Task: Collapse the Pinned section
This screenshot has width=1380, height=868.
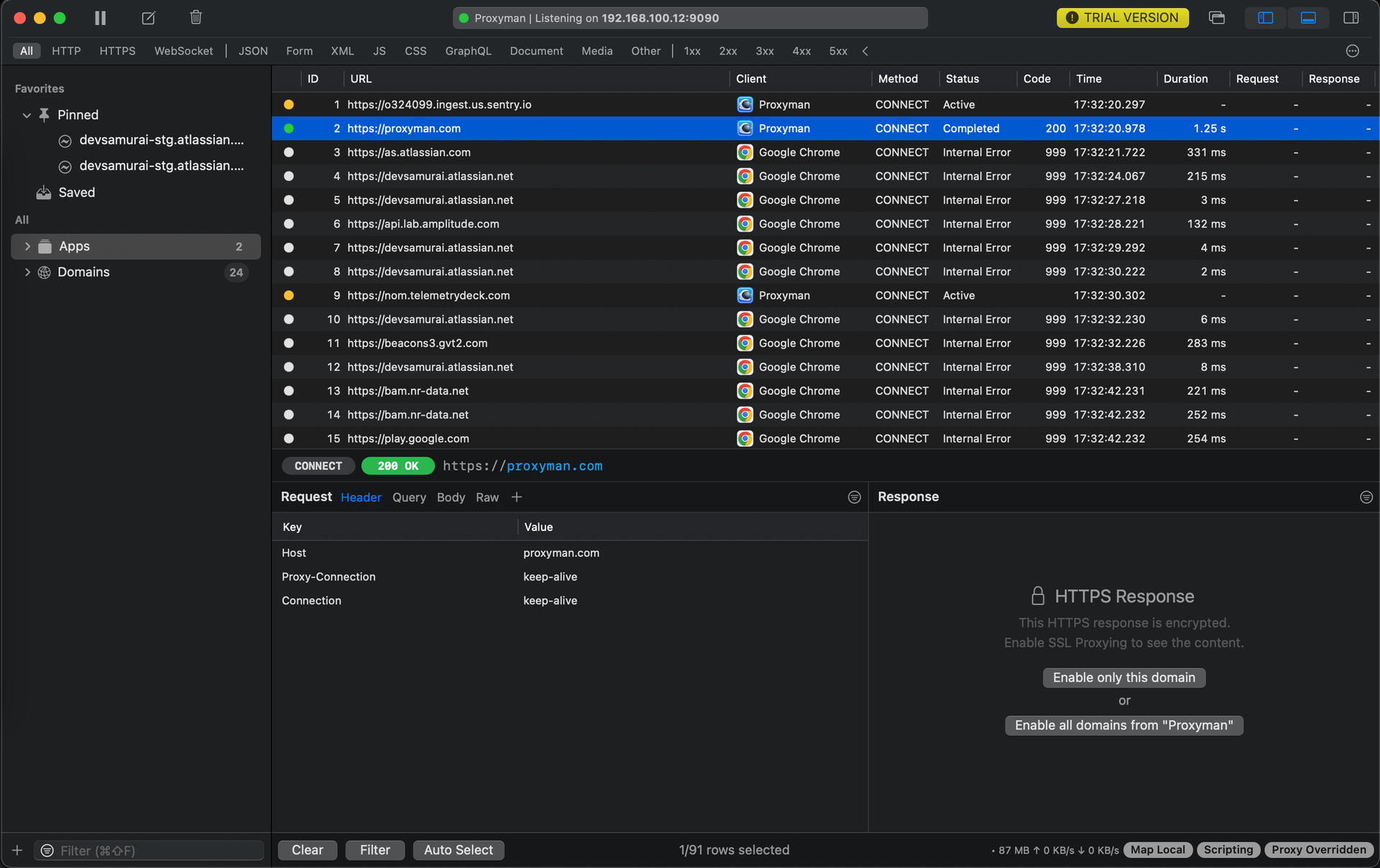Action: coord(27,115)
